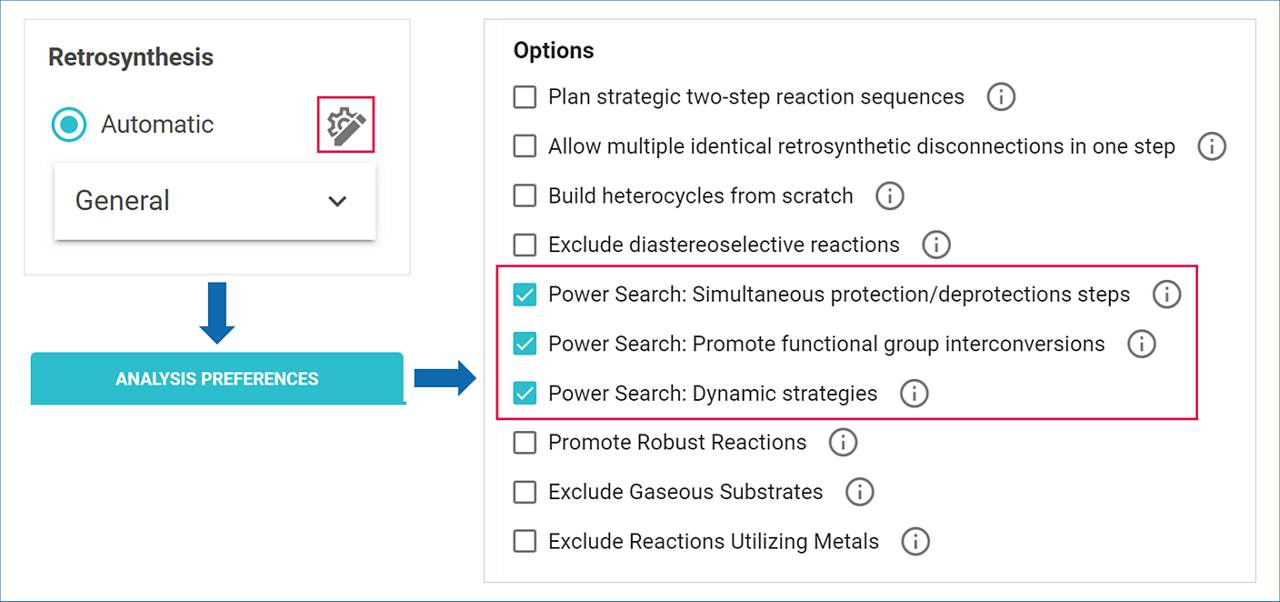Tick the Promote Robust Reactions checkbox

pyautogui.click(x=525, y=442)
